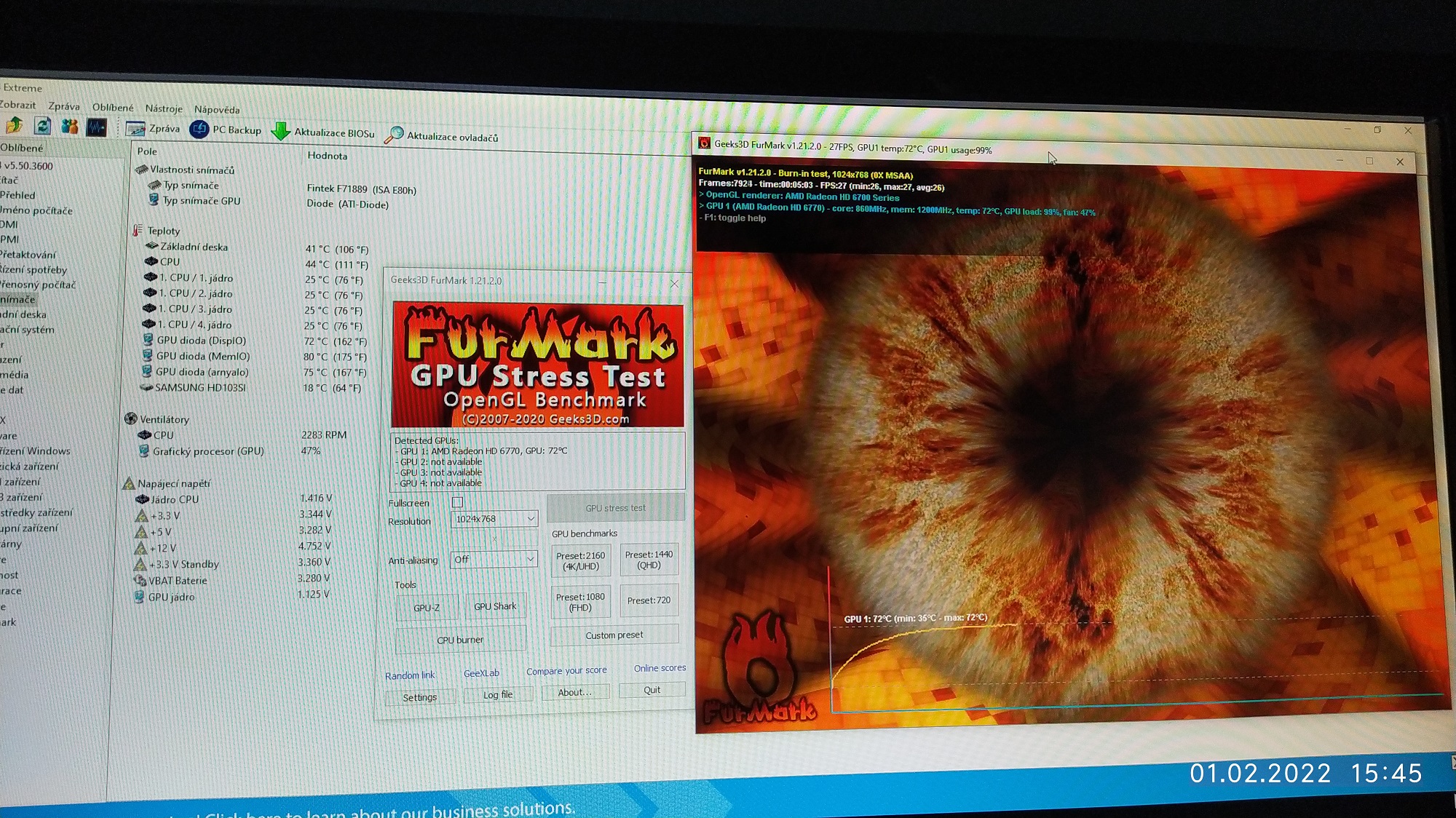Open the Resolution 1024x768 dropdown
The height and width of the screenshot is (818, 1456).
click(x=494, y=519)
